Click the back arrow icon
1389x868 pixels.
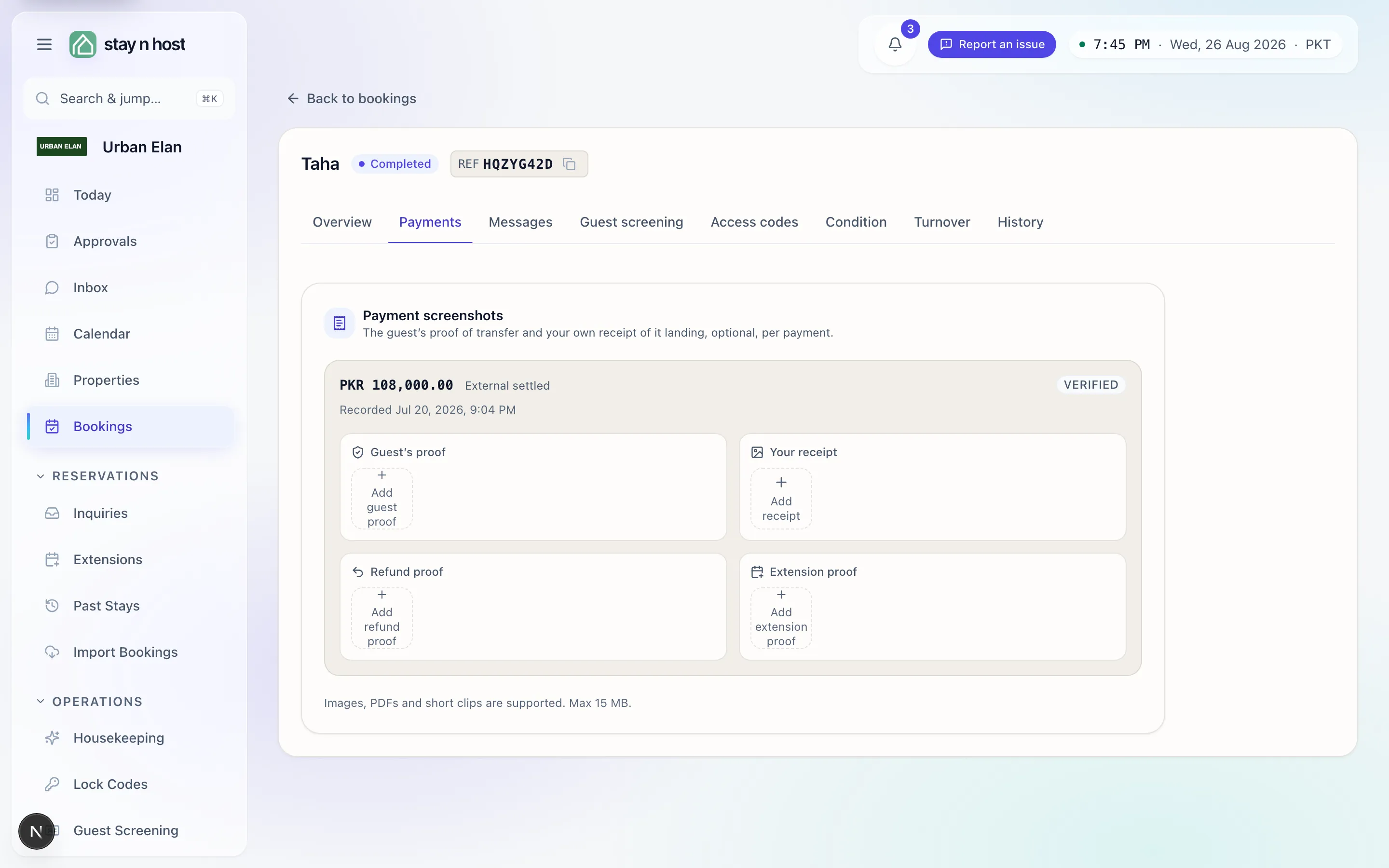pyautogui.click(x=293, y=99)
